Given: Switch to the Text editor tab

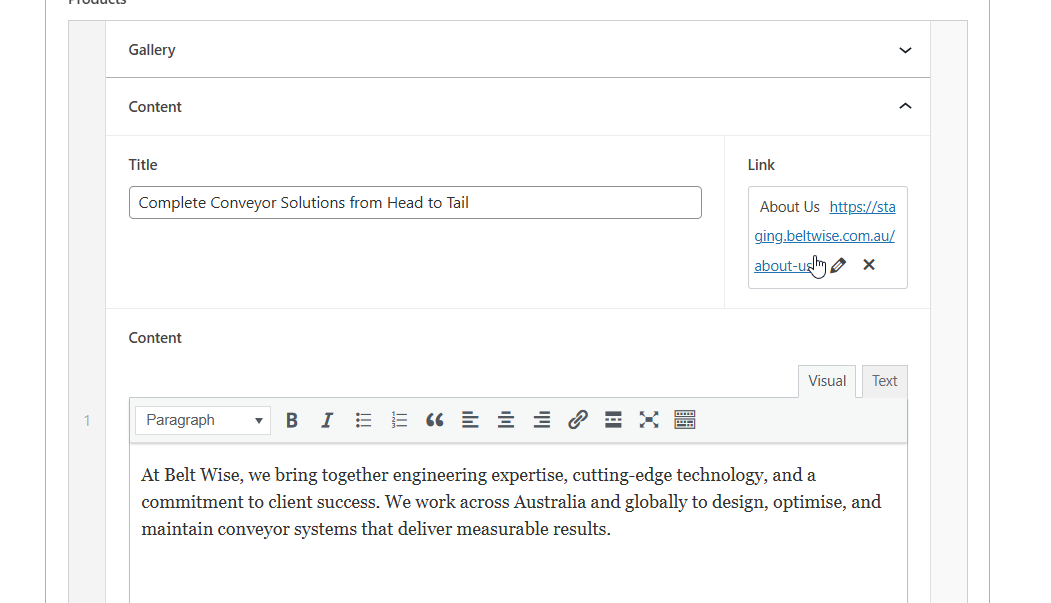Looking at the screenshot, I should click(884, 381).
